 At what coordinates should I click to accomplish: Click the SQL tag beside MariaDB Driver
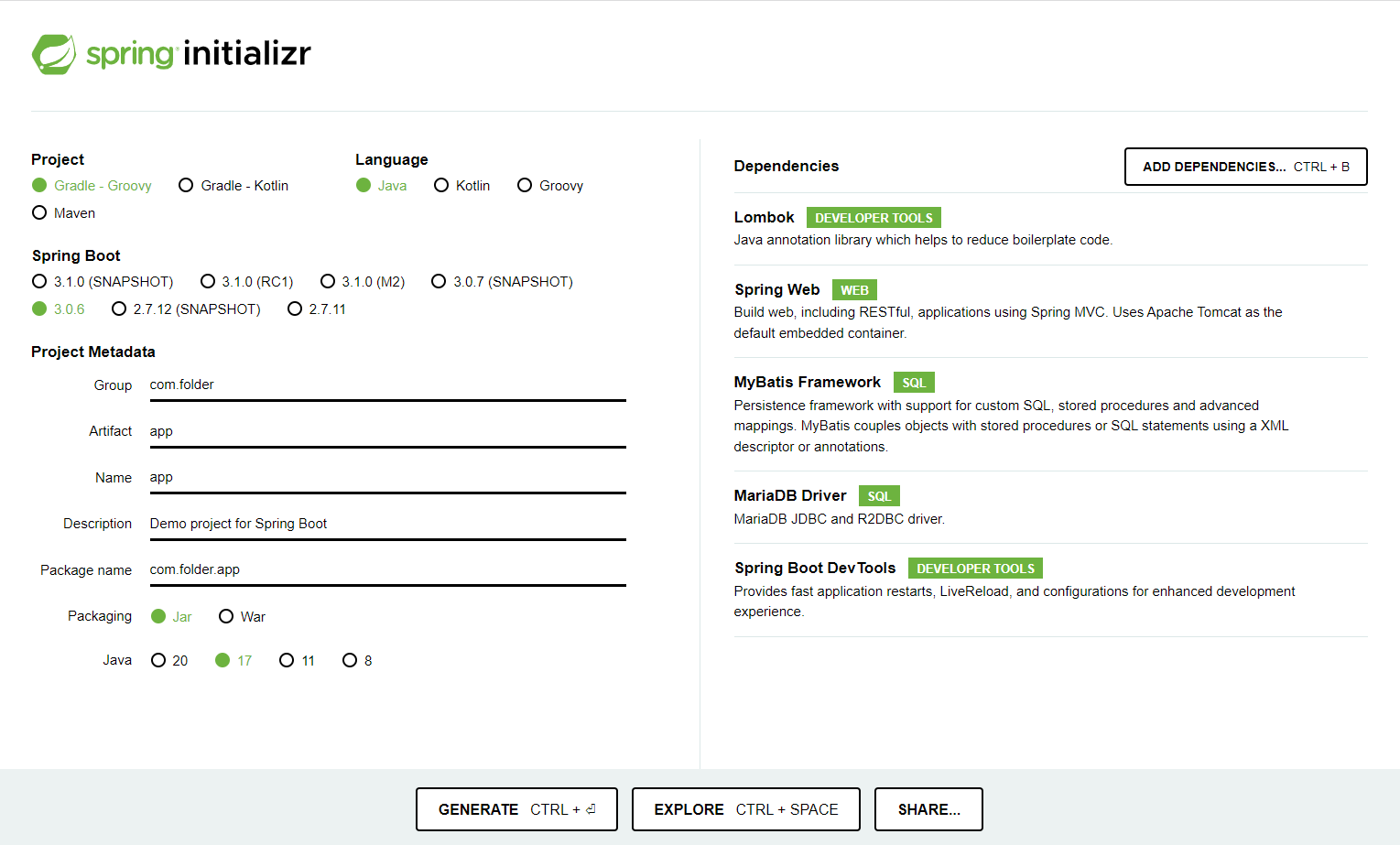click(x=879, y=496)
